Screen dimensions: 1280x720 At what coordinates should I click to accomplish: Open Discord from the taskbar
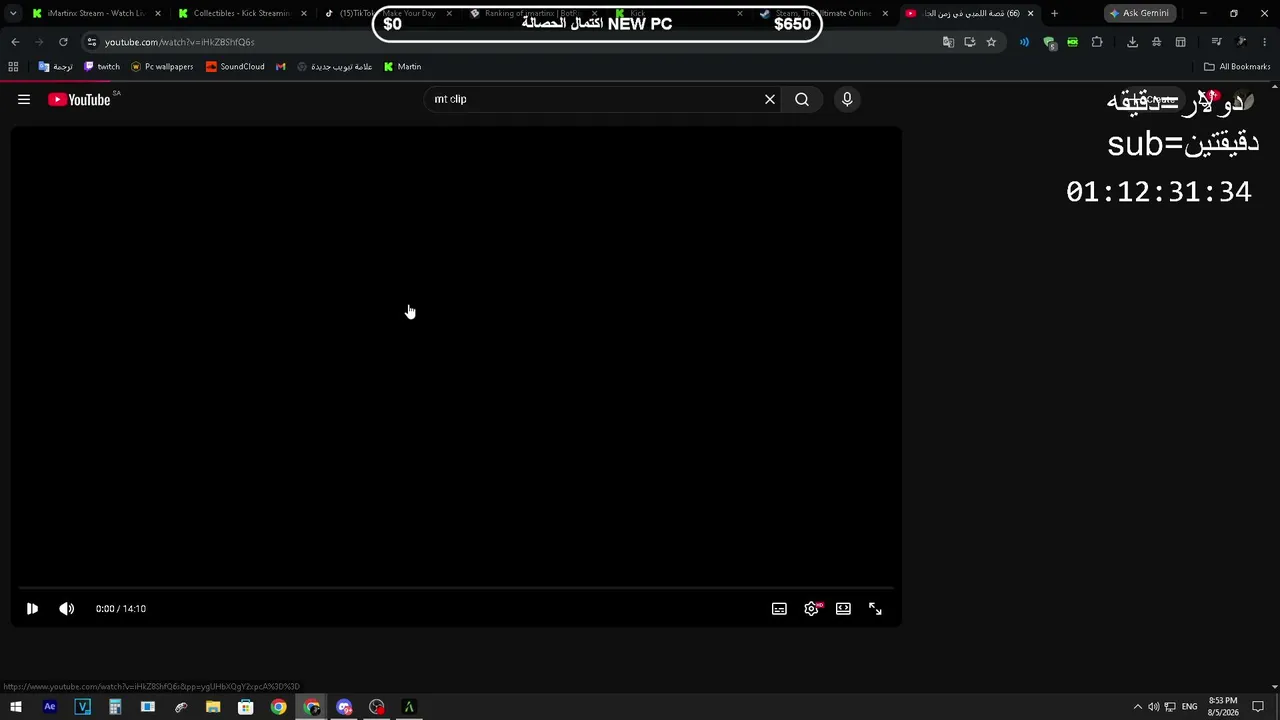pos(344,707)
